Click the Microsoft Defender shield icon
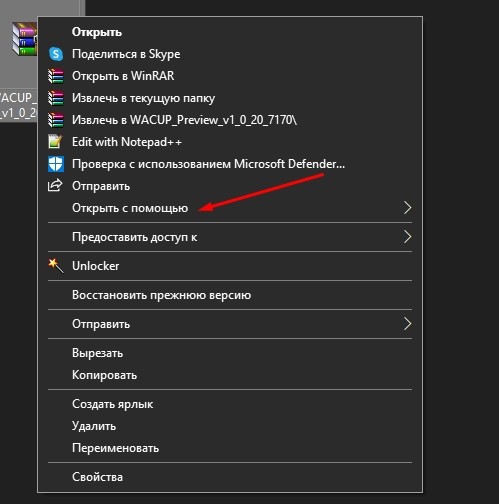Screen dimensions: 499x504 (56, 164)
